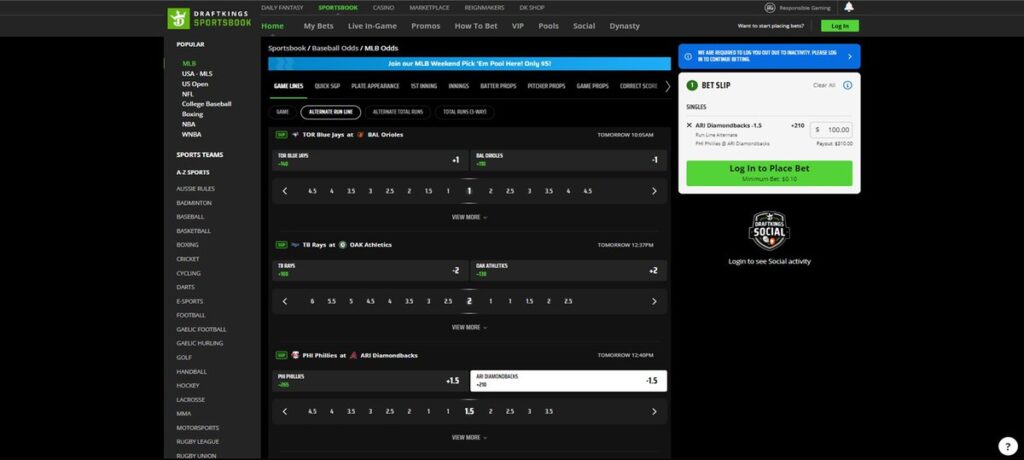Select the Game market filter pill

click(282, 112)
